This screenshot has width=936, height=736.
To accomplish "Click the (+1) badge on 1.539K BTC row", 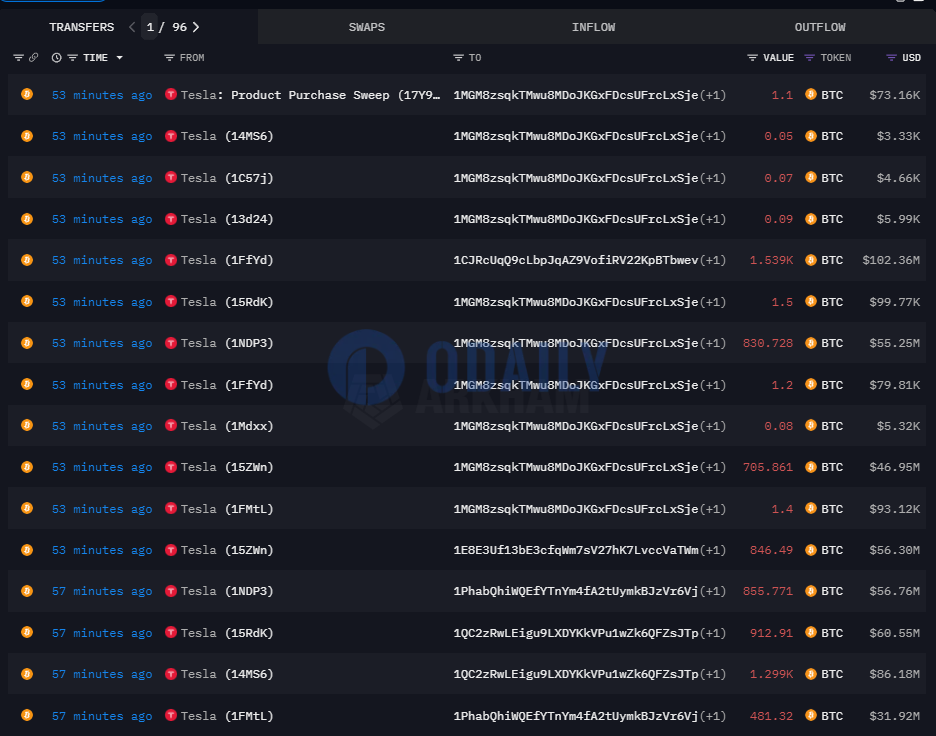I will click(x=713, y=260).
